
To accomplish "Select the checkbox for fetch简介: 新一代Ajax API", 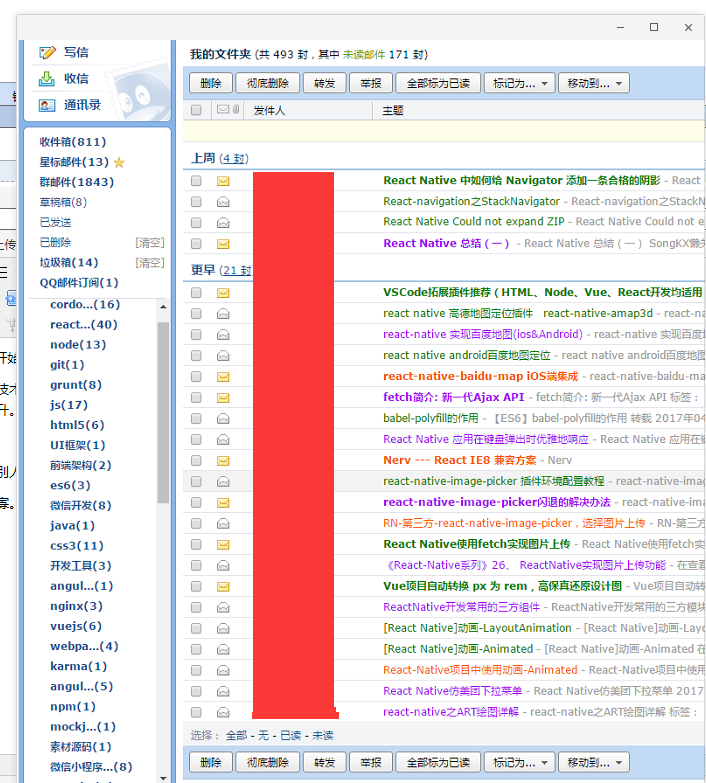I will pyautogui.click(x=196, y=398).
